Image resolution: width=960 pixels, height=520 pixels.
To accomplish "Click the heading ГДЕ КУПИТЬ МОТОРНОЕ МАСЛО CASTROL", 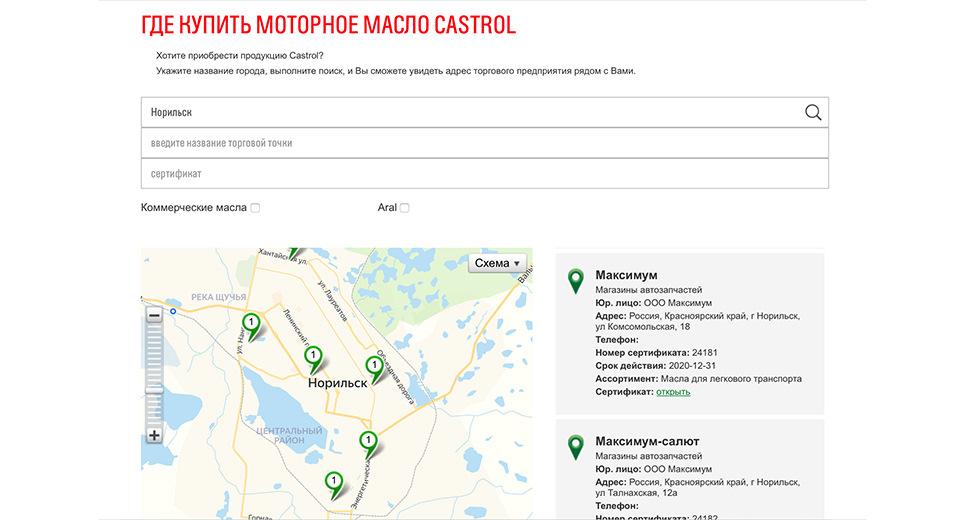I will click(328, 25).
